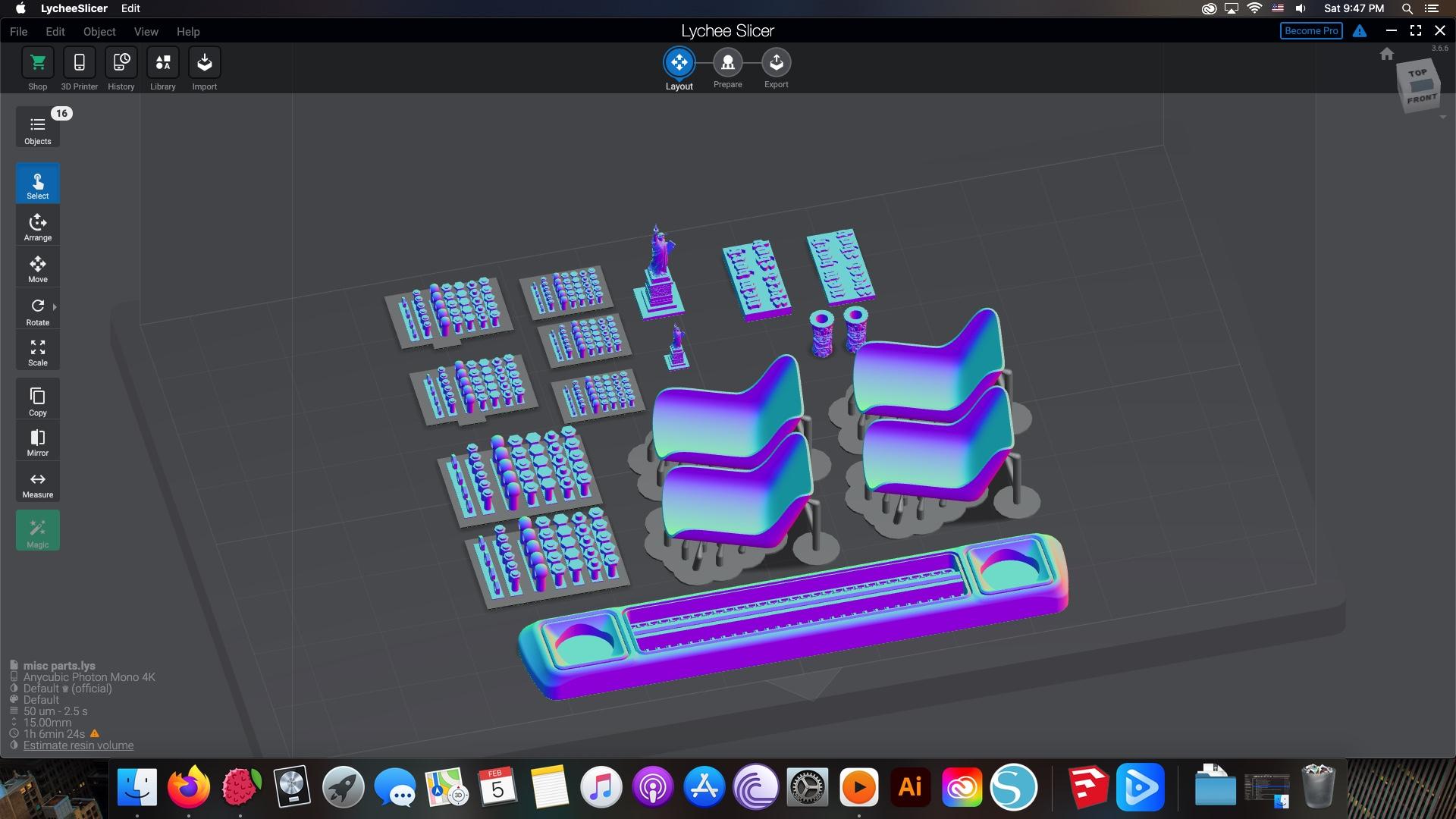Expand the Rotate tool options arrow
The width and height of the screenshot is (1456, 819).
55,307
